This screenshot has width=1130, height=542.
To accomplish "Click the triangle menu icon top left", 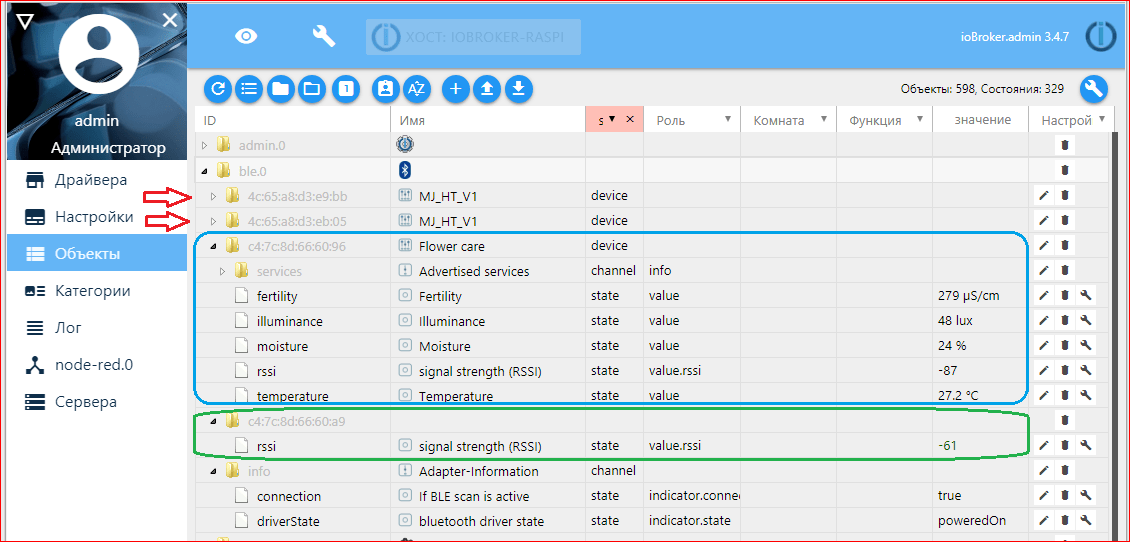I will [x=24, y=21].
